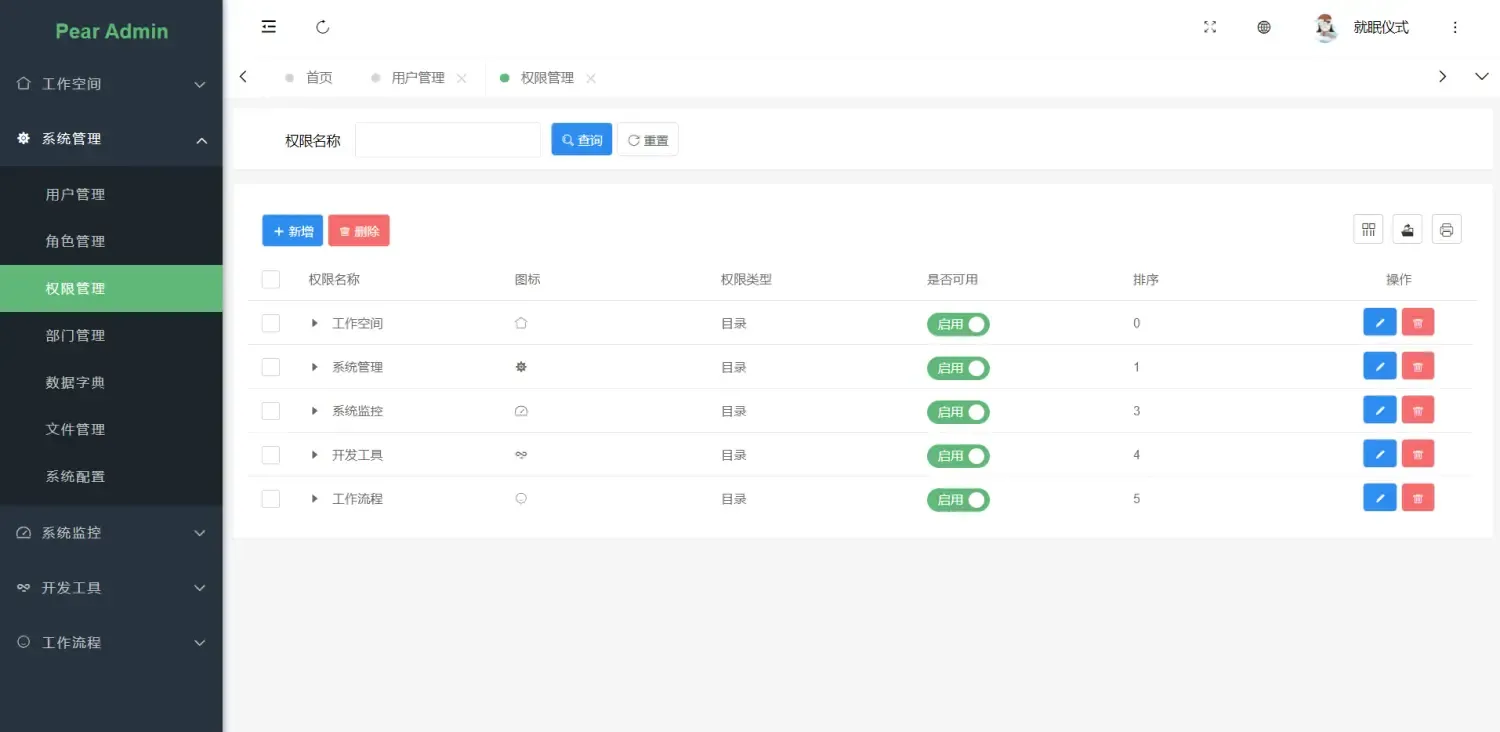Click the user avatar for 就眠仪式
Screen dimensions: 1500x732
1325,27
